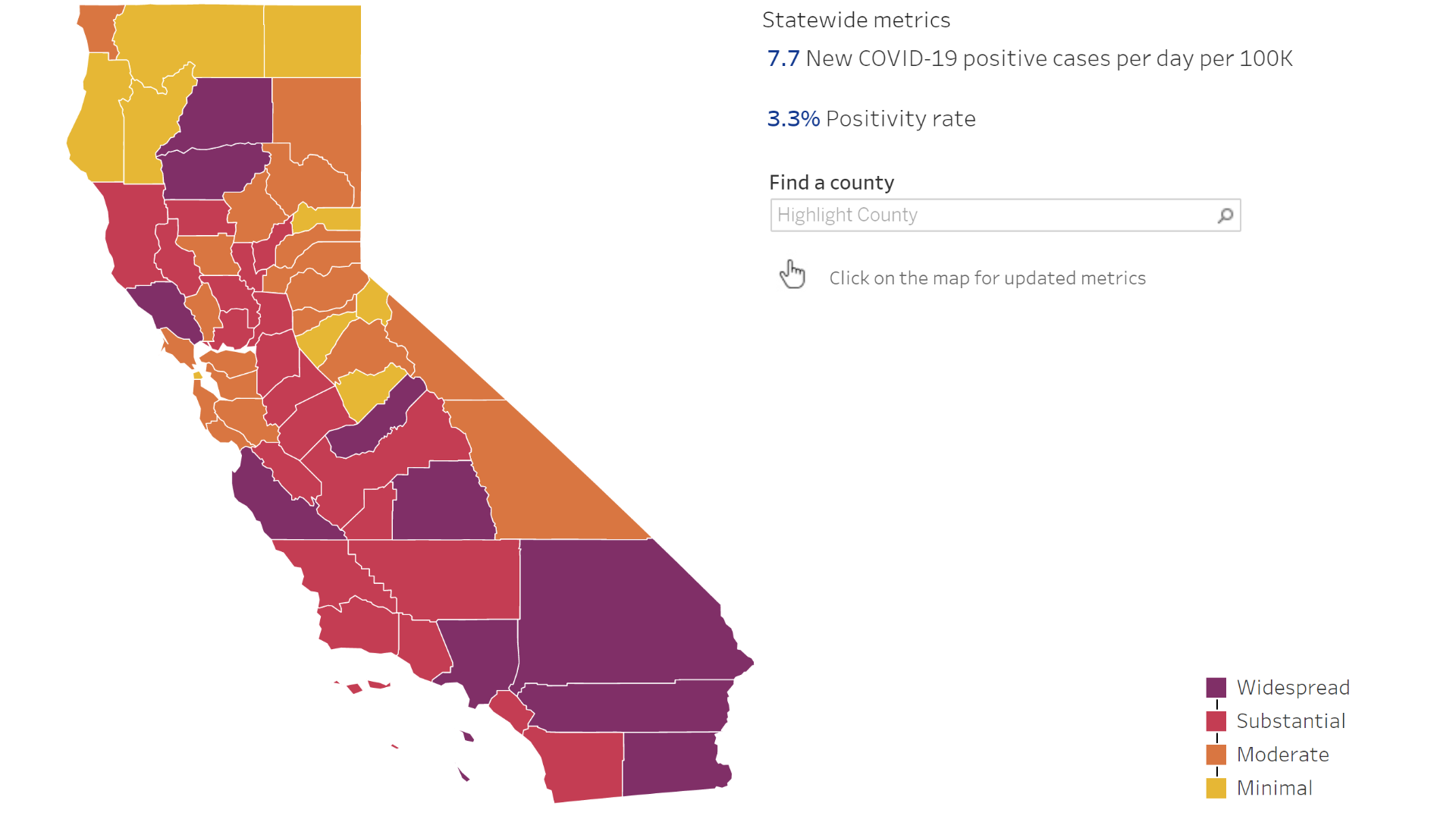
Task: Toggle the Substantial category in the legend
Action: pos(1291,720)
